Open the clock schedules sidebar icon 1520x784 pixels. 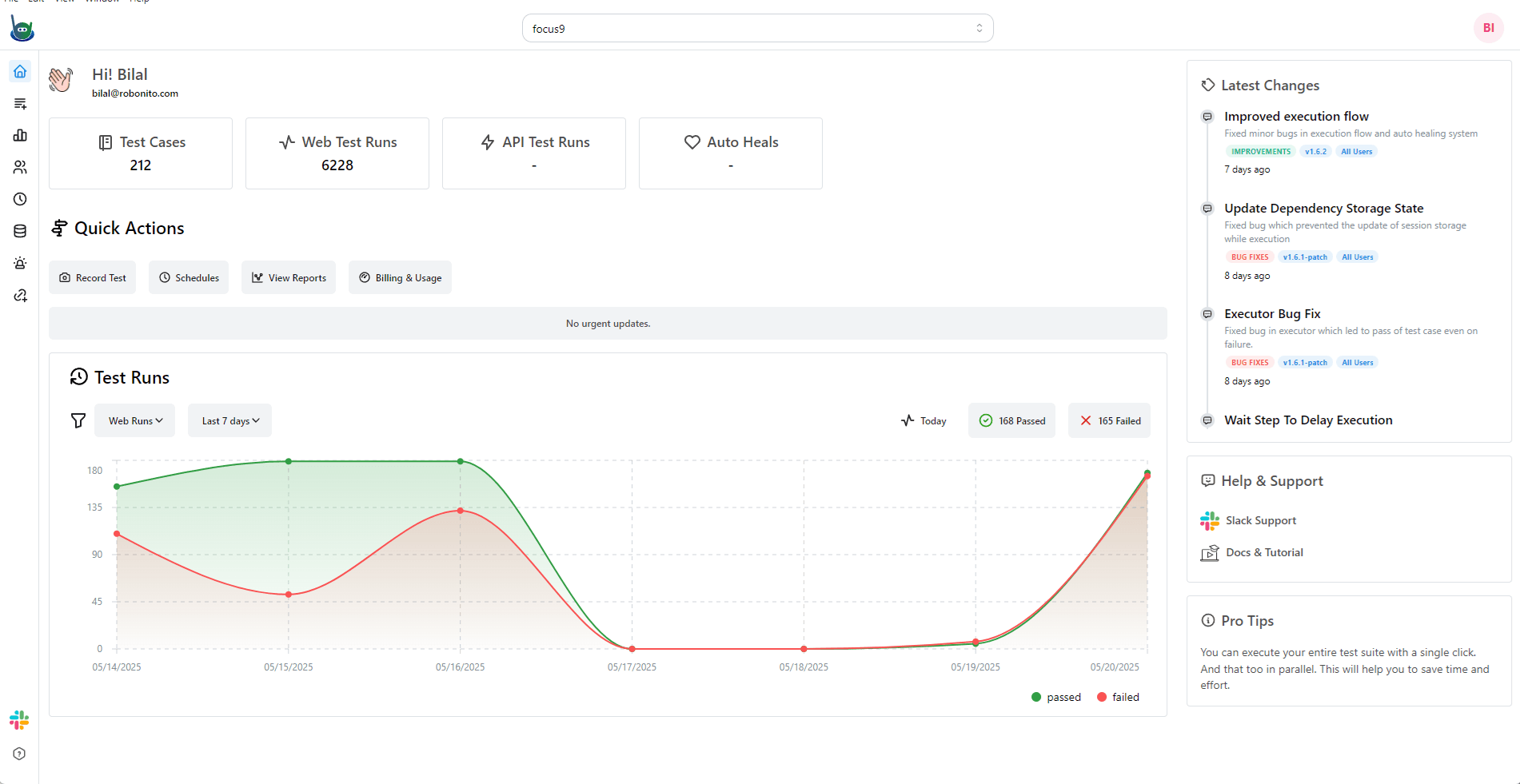tap(20, 199)
